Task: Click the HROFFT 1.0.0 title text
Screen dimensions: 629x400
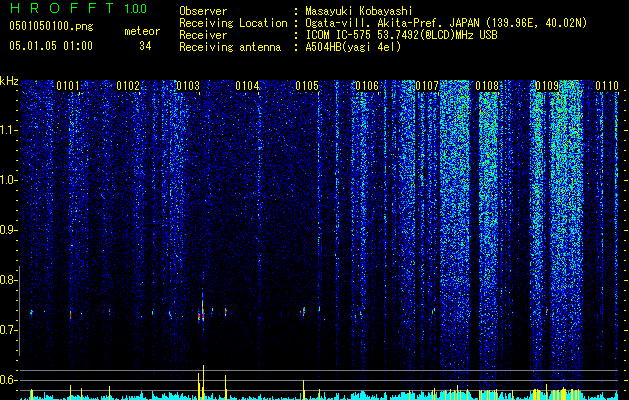Action: [78, 8]
